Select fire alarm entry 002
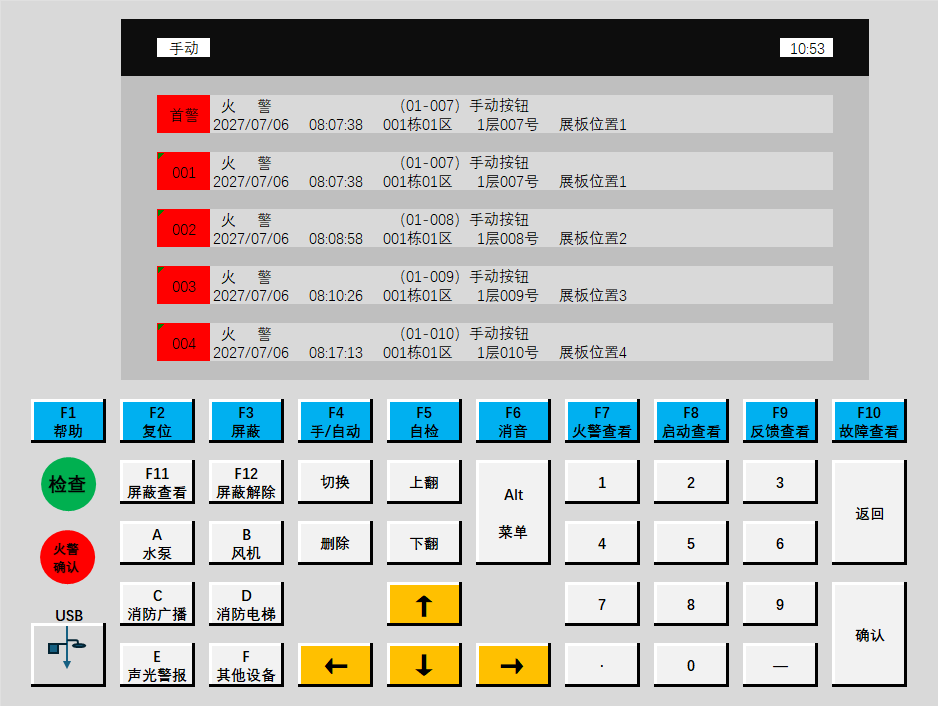The width and height of the screenshot is (938, 706). (495, 228)
